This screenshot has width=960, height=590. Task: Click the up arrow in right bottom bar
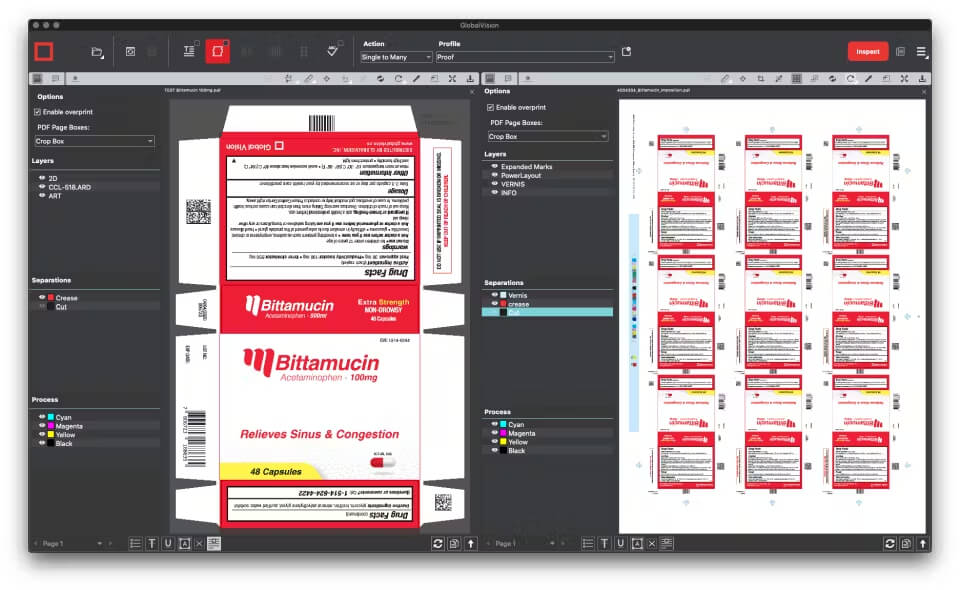(923, 543)
